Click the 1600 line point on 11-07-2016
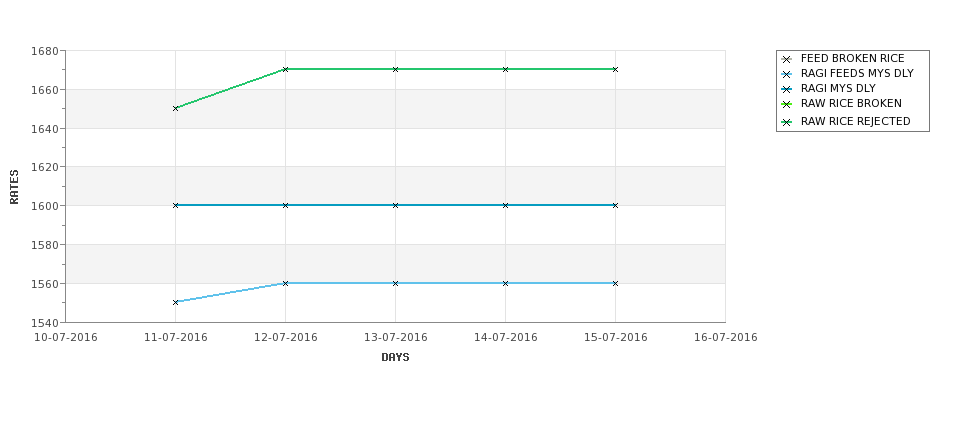Image resolution: width=975 pixels, height=429 pixels. point(175,205)
